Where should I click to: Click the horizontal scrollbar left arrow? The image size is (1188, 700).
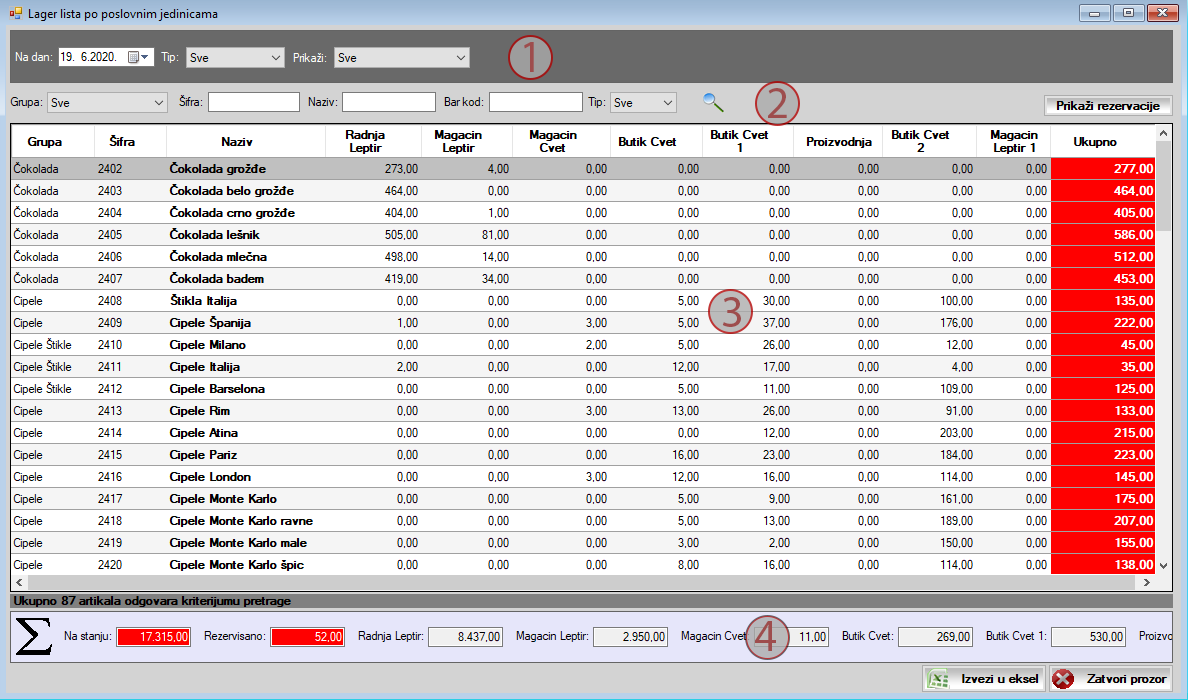[x=20, y=583]
